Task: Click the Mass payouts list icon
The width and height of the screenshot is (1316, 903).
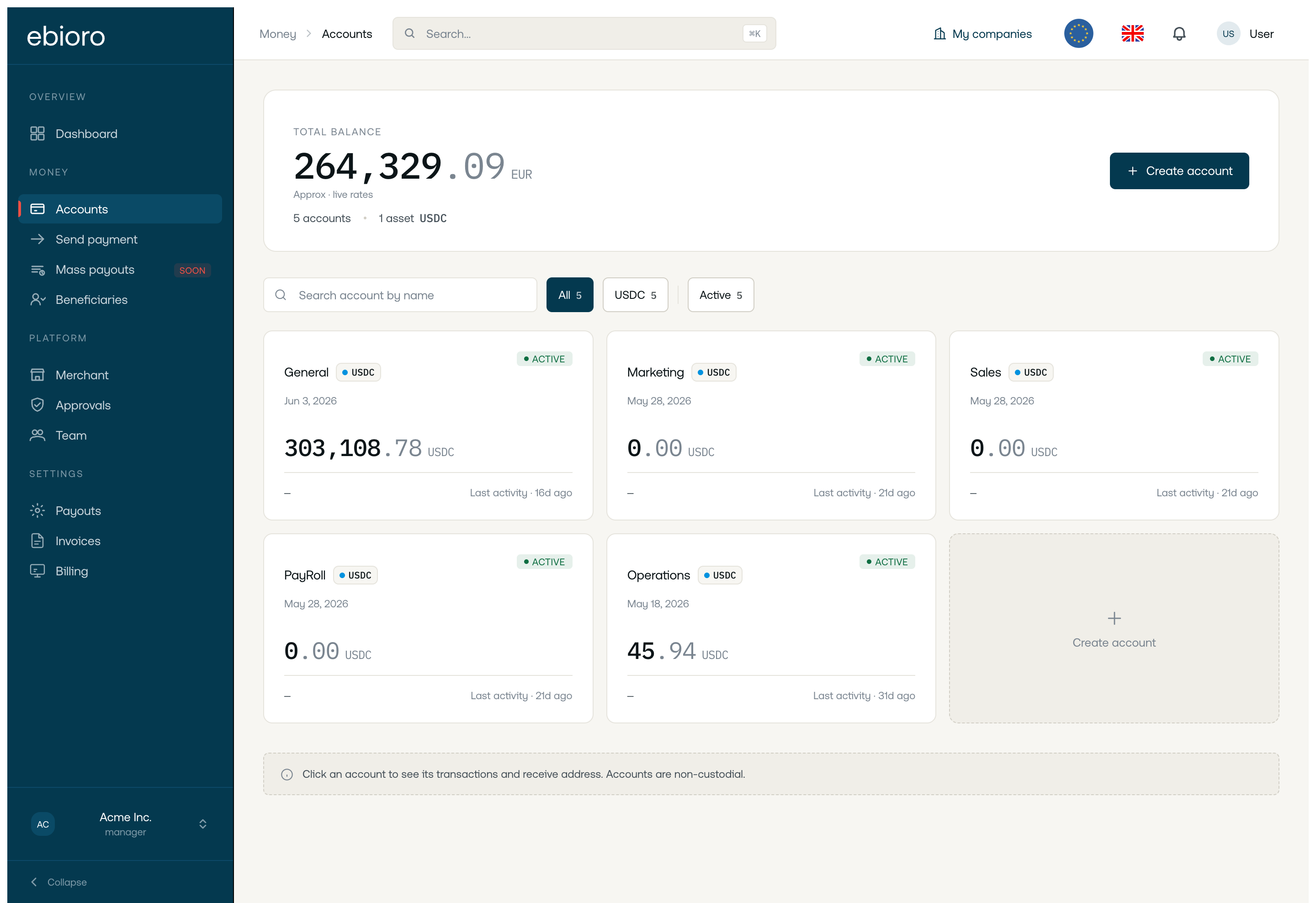Action: [x=37, y=270]
